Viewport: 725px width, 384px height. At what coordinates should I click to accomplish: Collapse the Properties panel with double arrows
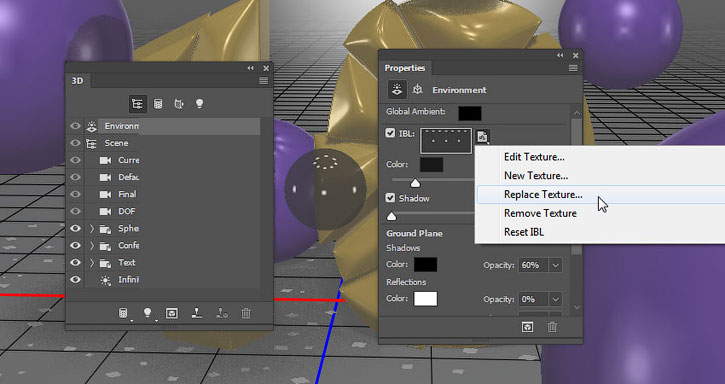pos(560,55)
